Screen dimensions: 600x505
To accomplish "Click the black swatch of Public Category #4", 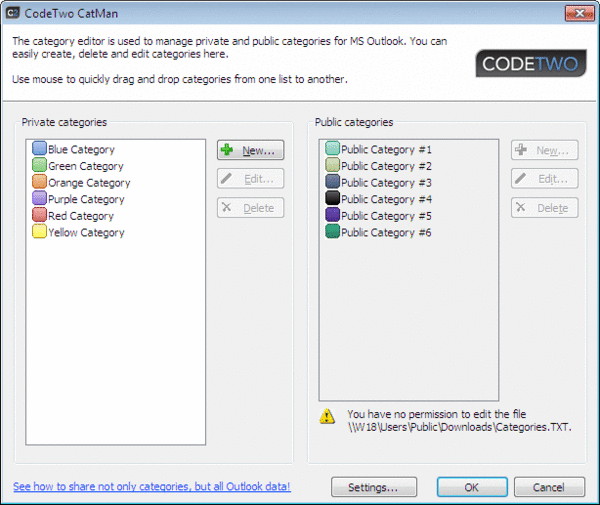I will 332,199.
